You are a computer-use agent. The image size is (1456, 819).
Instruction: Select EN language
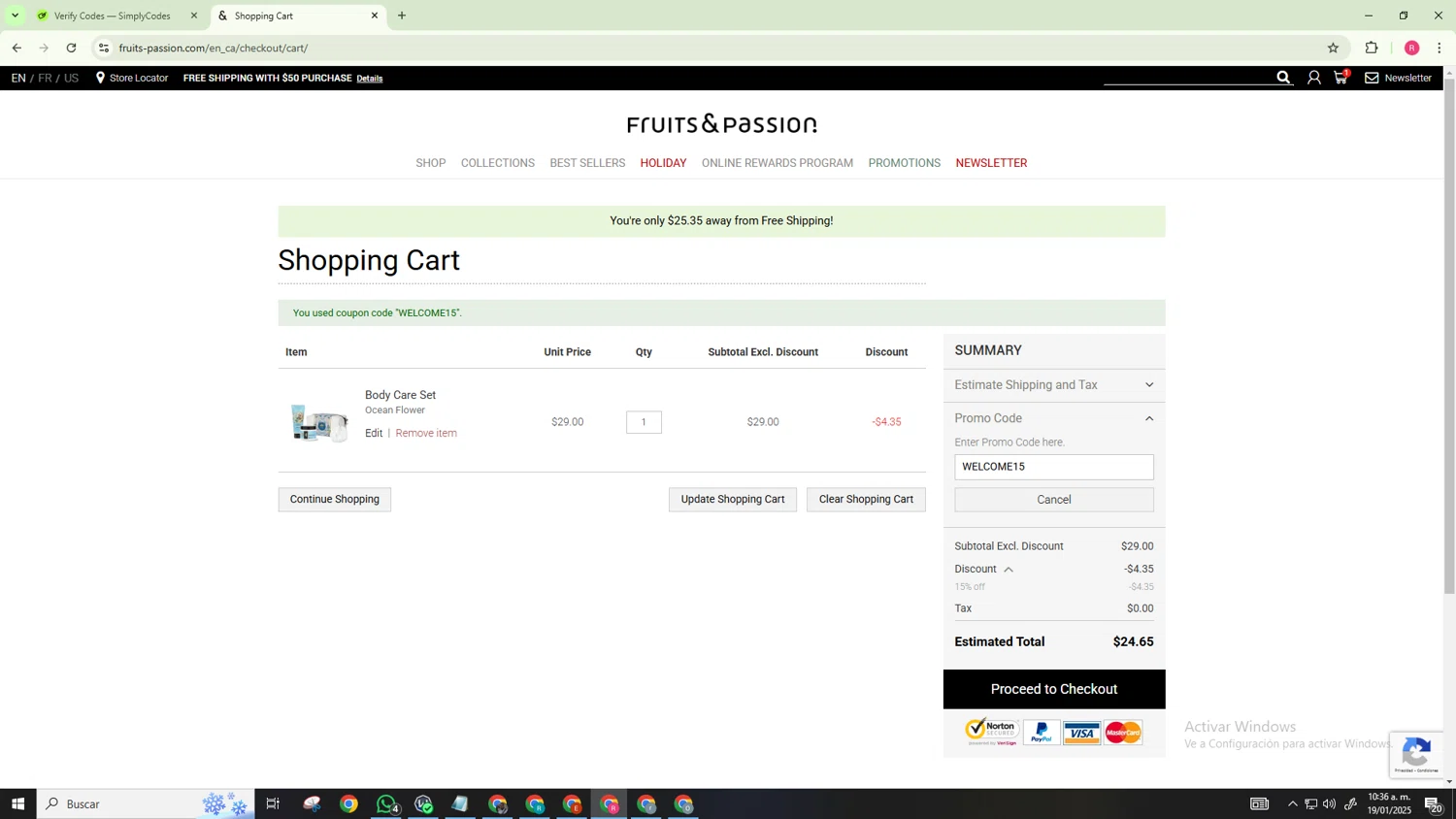pos(18,78)
